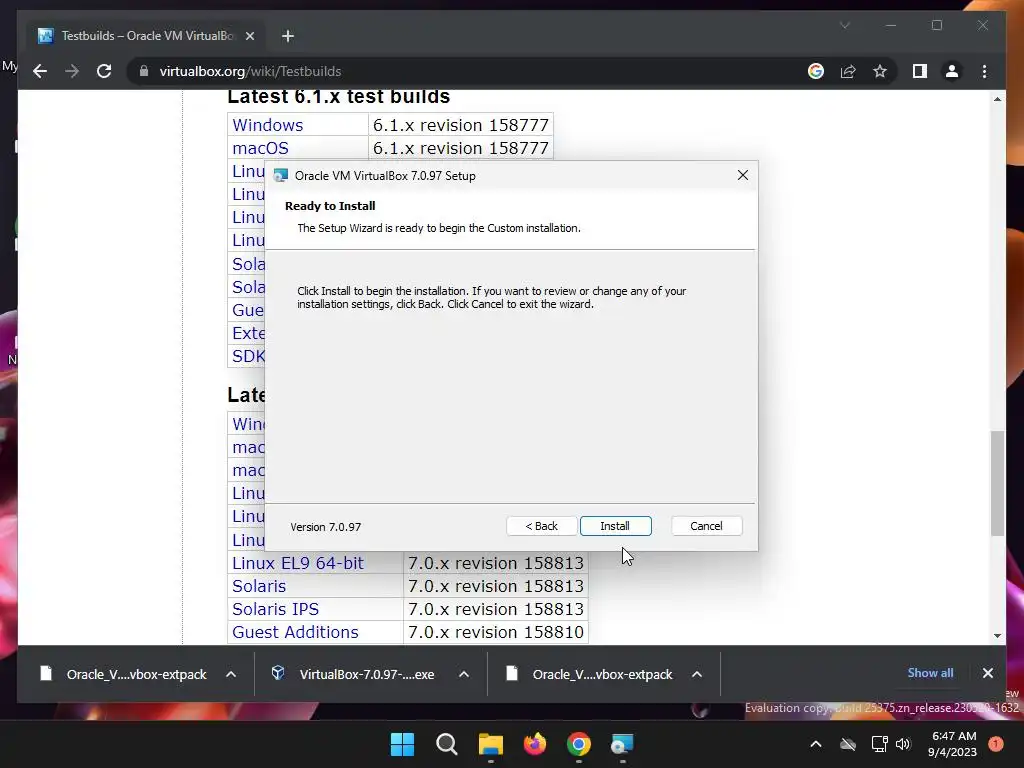Open the Guest Additions link
Viewport: 1024px width, 768px height.
(x=295, y=632)
